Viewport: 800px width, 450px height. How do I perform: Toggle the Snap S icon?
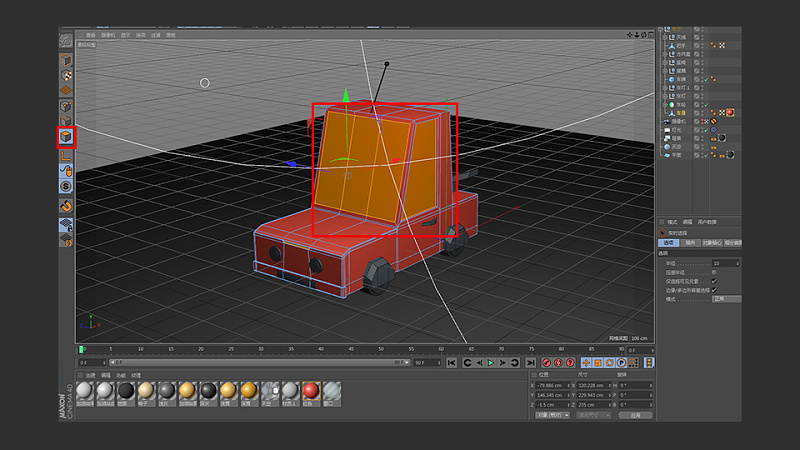click(x=66, y=186)
